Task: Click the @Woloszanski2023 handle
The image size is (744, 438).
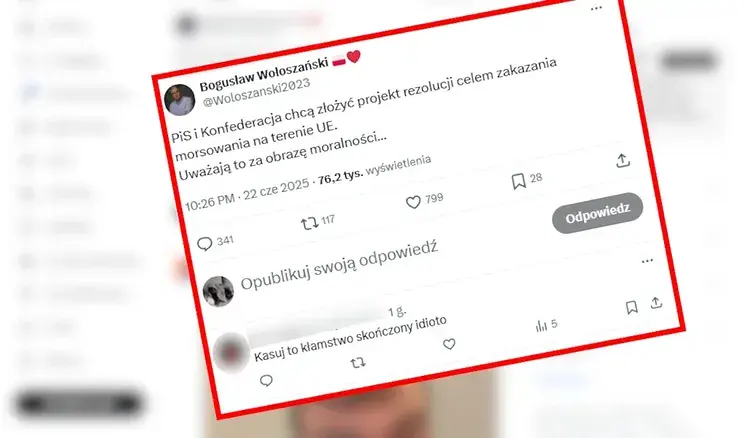Action: coord(256,92)
